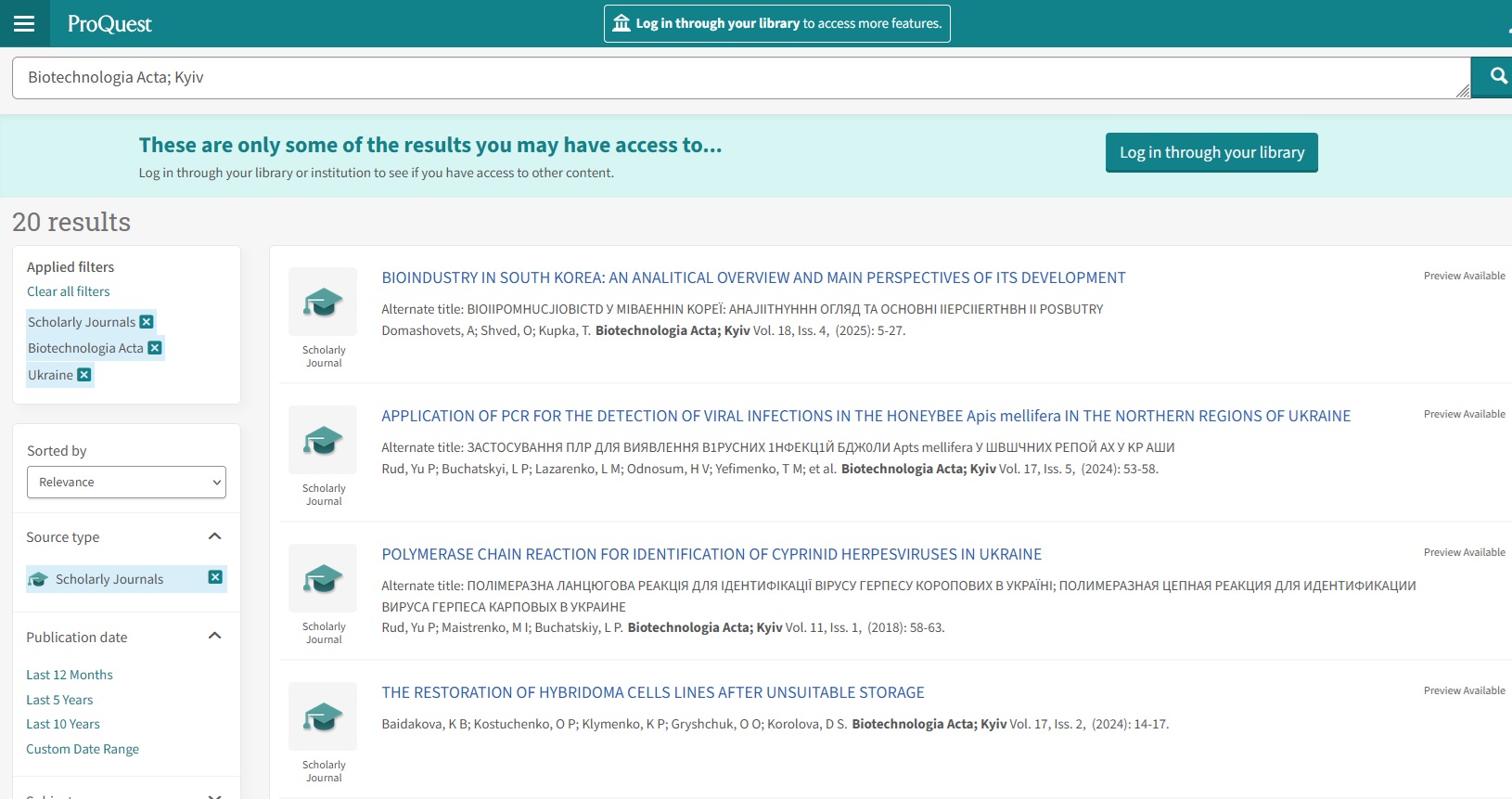Filter results by Last 12 Months
This screenshot has height=799, width=1512.
pos(70,675)
